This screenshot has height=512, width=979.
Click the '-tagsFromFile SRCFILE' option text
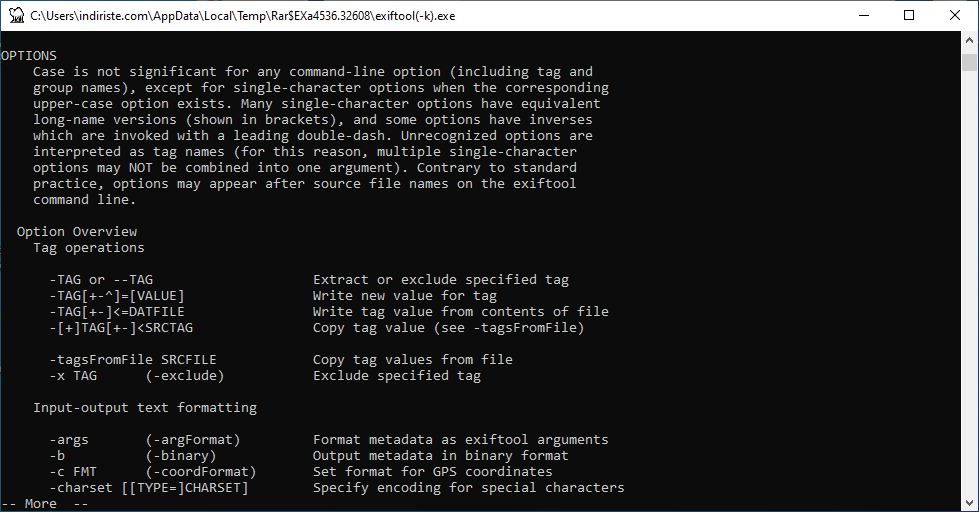(133, 360)
